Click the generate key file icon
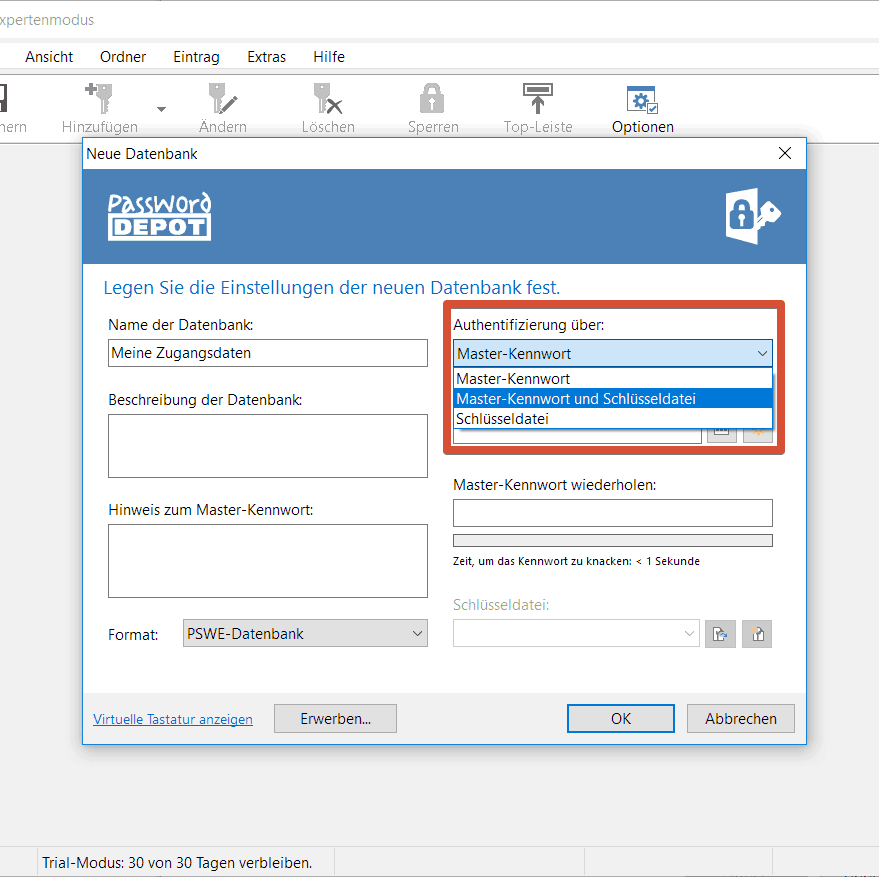 tap(757, 634)
